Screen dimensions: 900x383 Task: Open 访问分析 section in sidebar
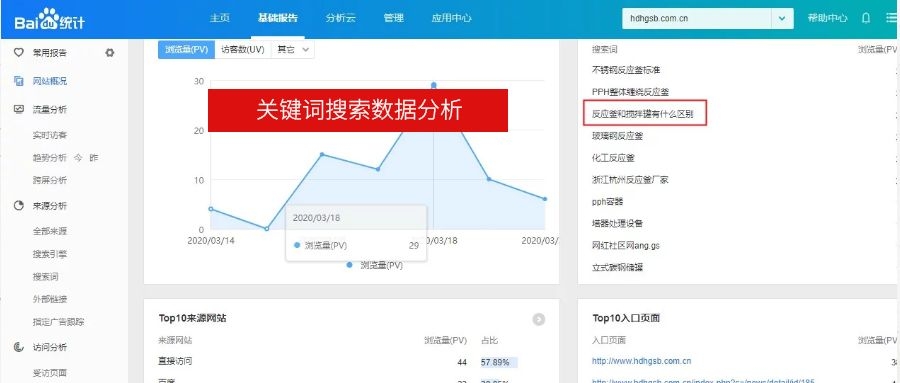click(x=49, y=347)
